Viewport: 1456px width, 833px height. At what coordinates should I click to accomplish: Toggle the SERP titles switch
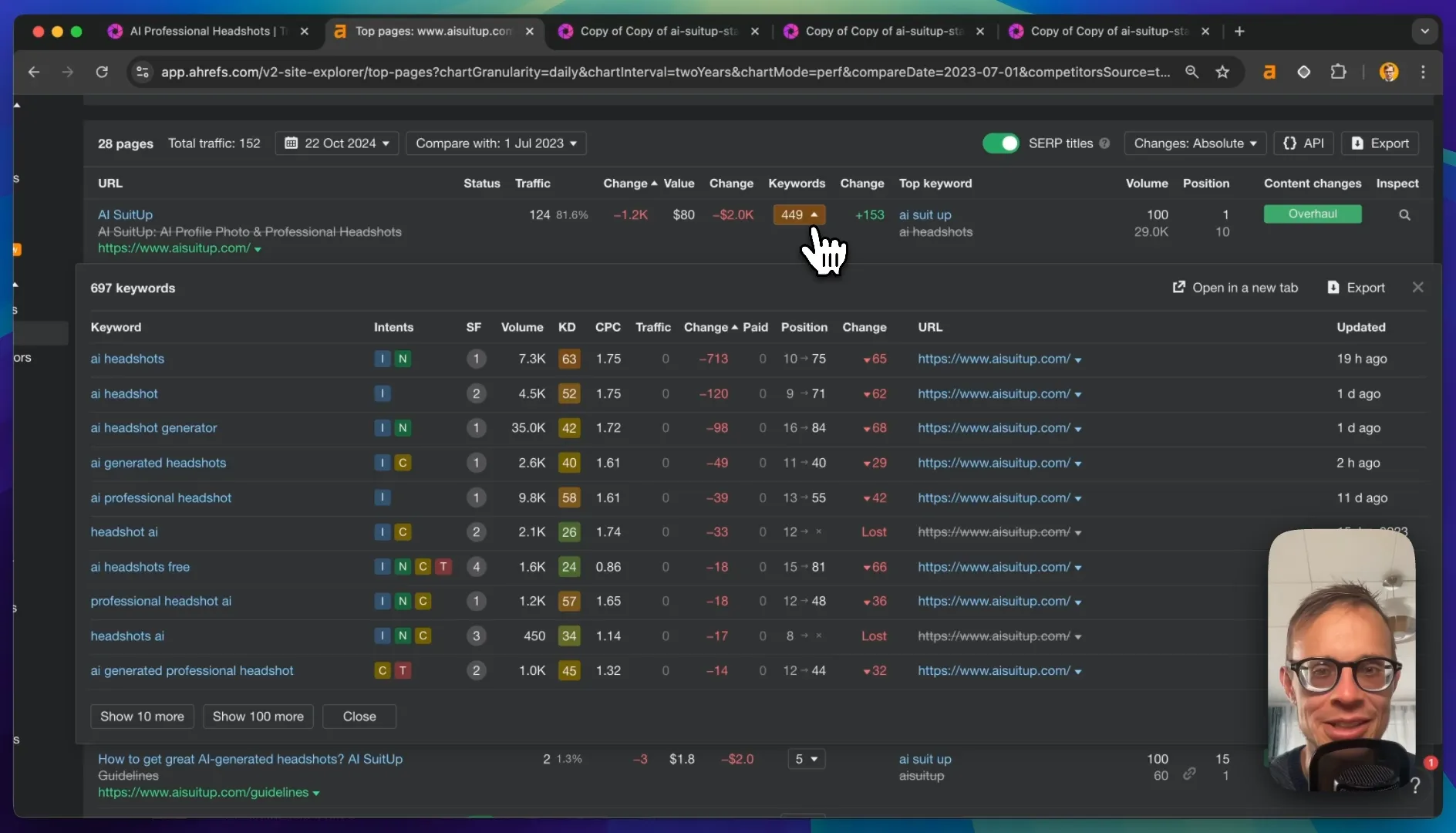click(x=1000, y=143)
